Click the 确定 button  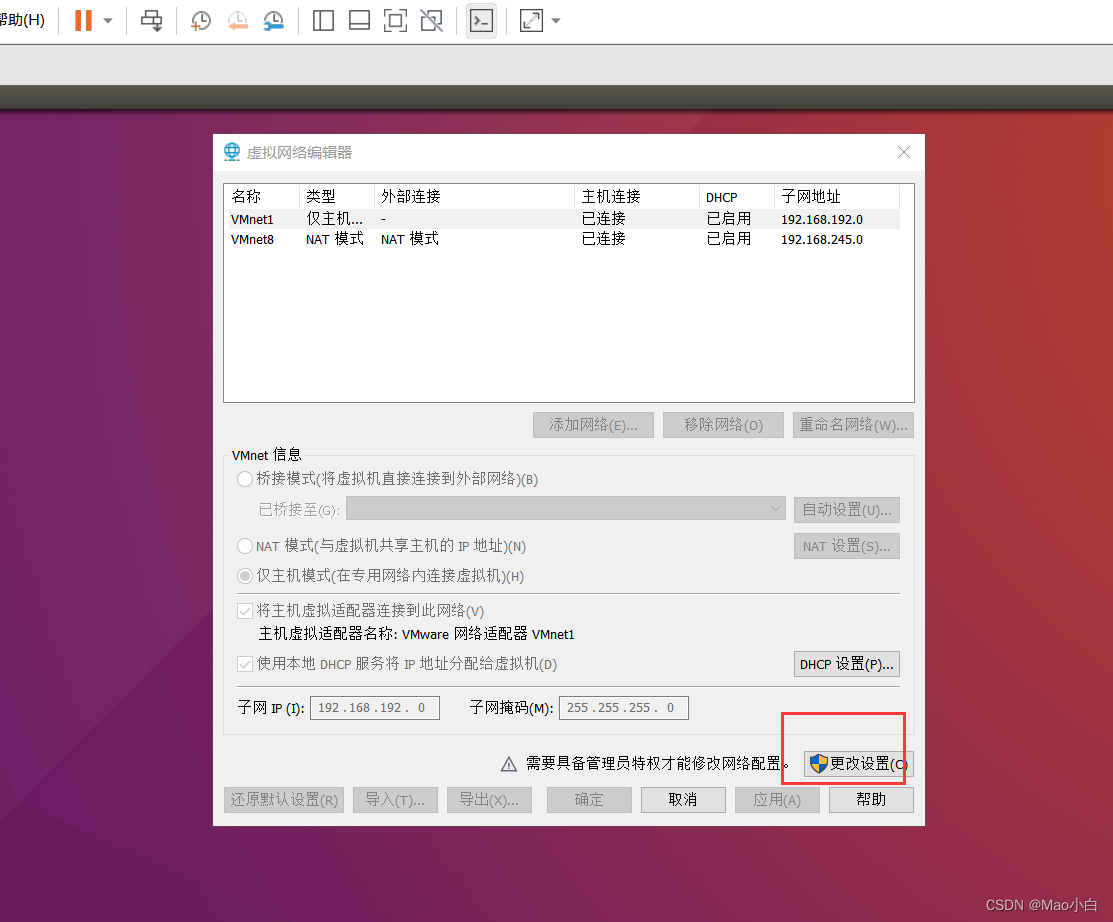point(589,800)
